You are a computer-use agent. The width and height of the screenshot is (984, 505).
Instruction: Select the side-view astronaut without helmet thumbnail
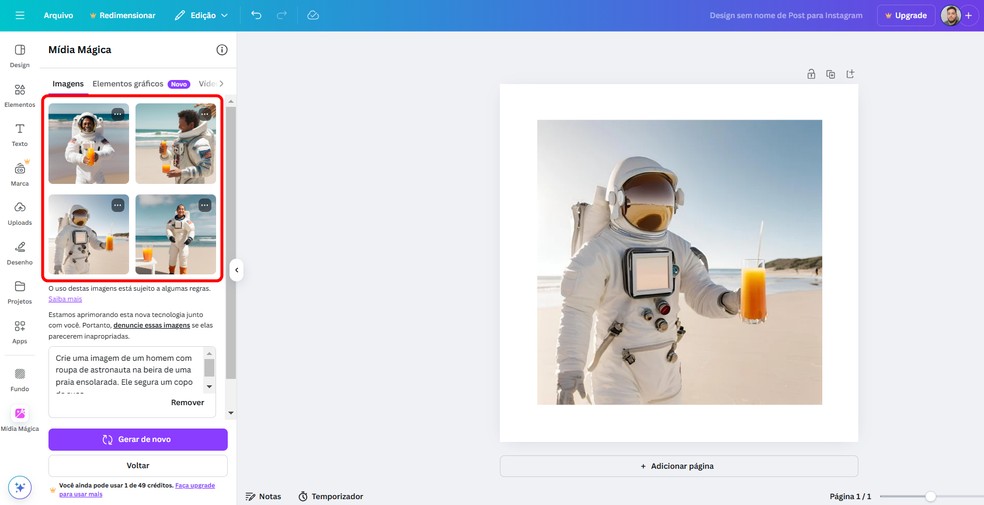[176, 144]
